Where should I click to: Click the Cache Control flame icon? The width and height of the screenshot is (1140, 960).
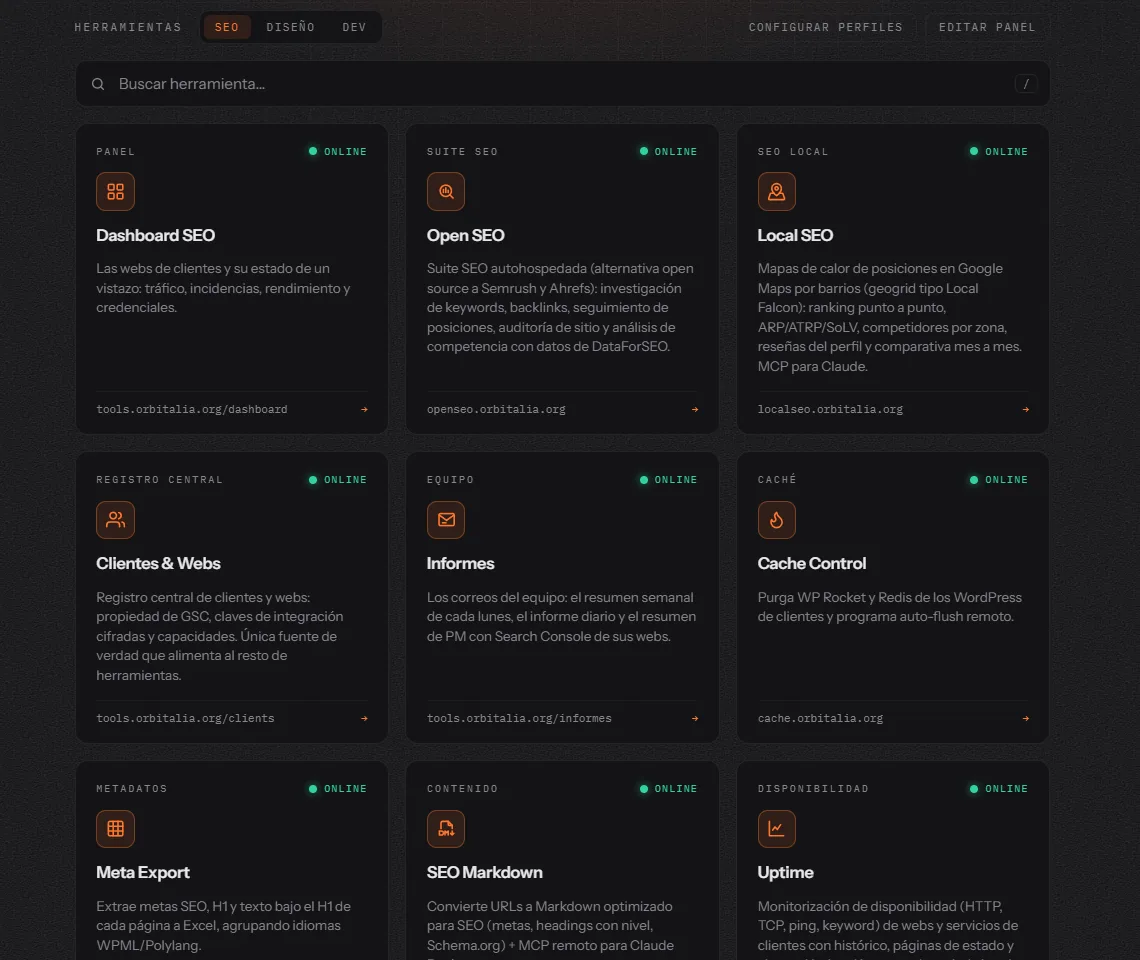[x=776, y=520]
